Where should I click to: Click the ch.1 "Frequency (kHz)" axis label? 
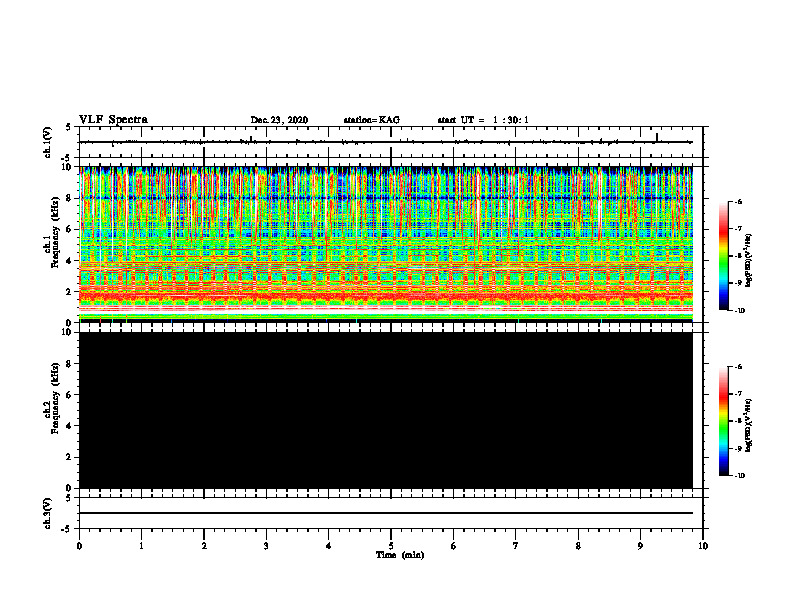(55, 232)
